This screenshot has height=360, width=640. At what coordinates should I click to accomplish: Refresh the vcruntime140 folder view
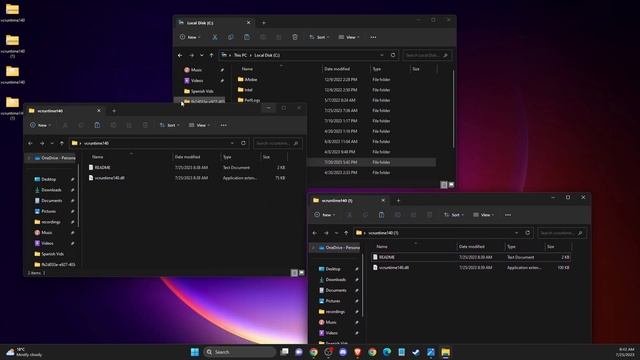click(x=243, y=143)
